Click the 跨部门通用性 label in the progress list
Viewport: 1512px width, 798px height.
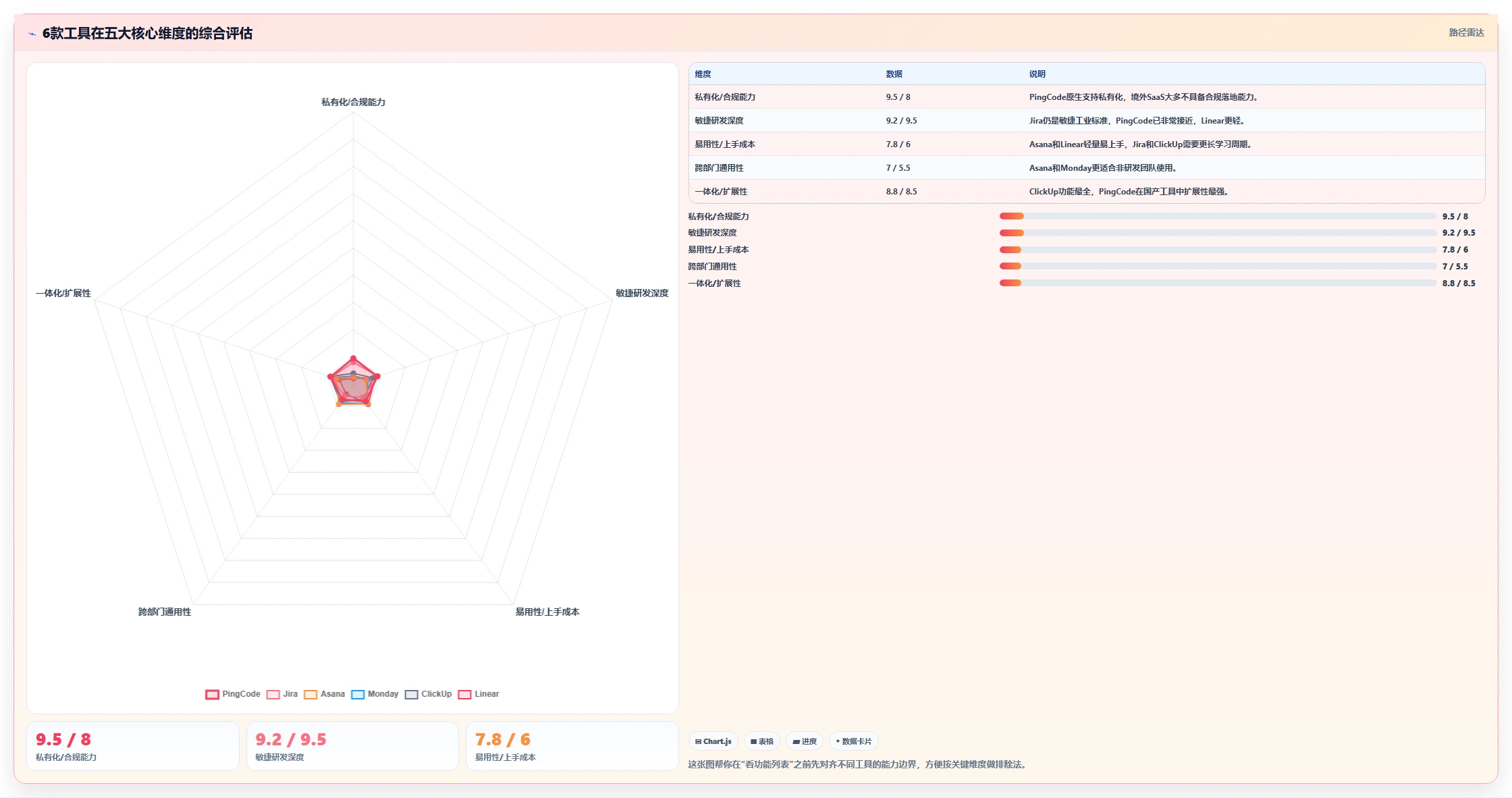(x=712, y=267)
